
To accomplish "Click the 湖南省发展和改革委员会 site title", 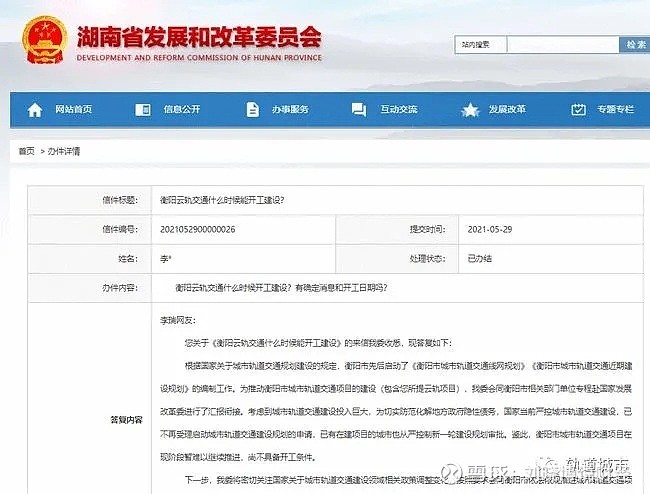I will coord(199,37).
